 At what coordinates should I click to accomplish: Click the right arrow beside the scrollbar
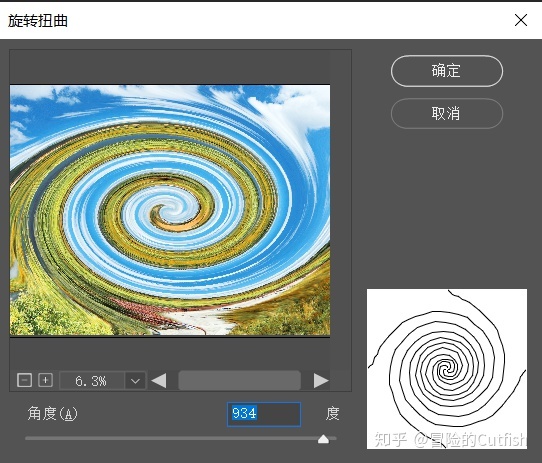tap(321, 381)
